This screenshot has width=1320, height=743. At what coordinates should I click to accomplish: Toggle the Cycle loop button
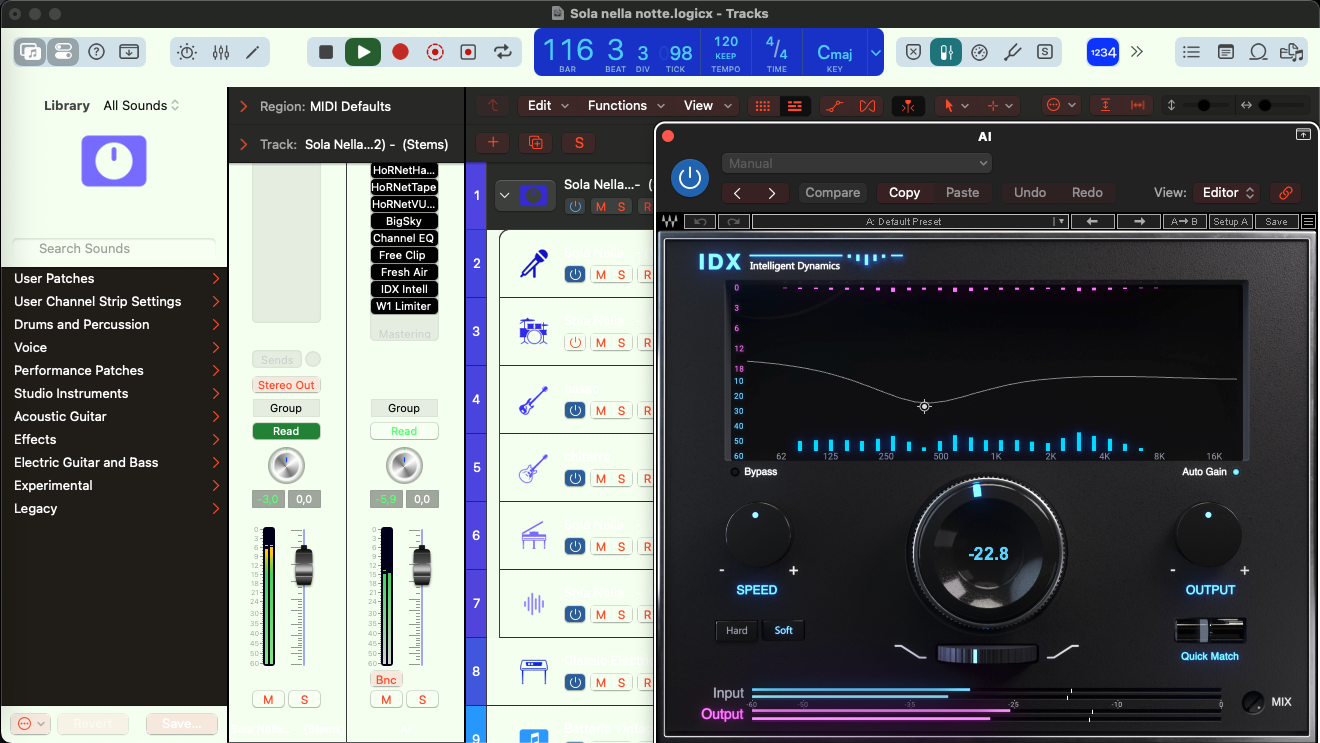tap(503, 52)
